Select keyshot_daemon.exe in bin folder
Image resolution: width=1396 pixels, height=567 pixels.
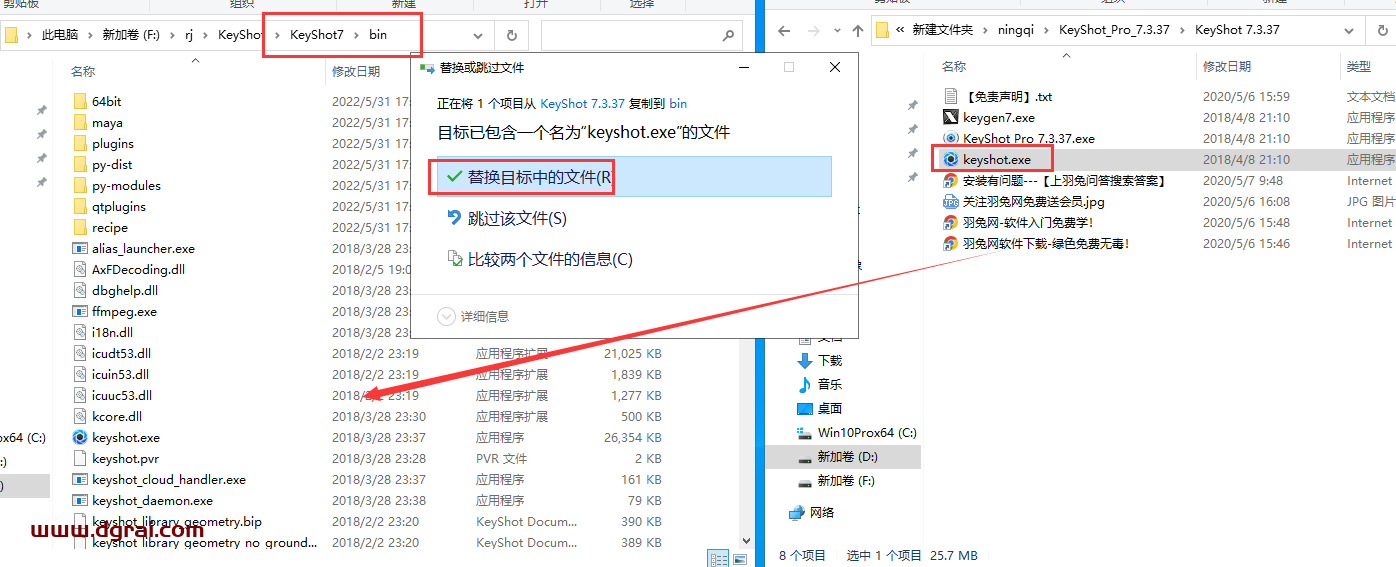coord(152,500)
